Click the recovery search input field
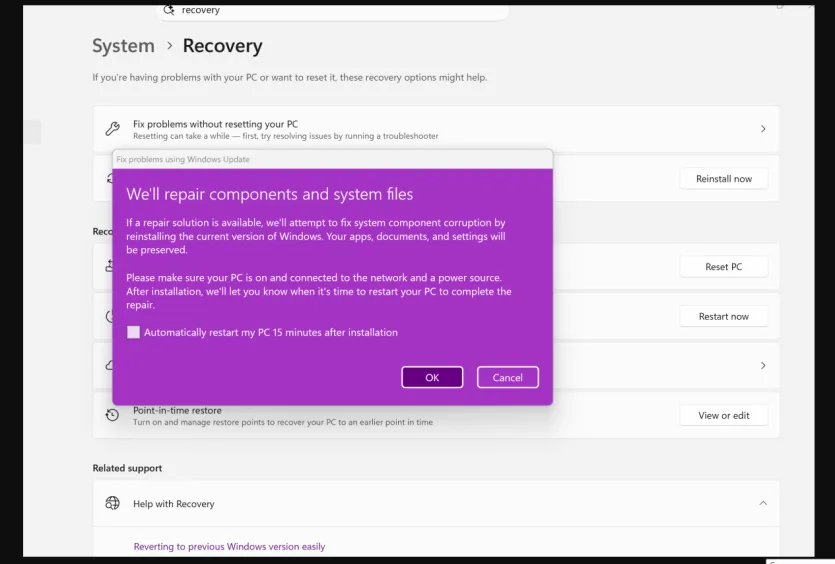This screenshot has width=835, height=564. pyautogui.click(x=333, y=11)
